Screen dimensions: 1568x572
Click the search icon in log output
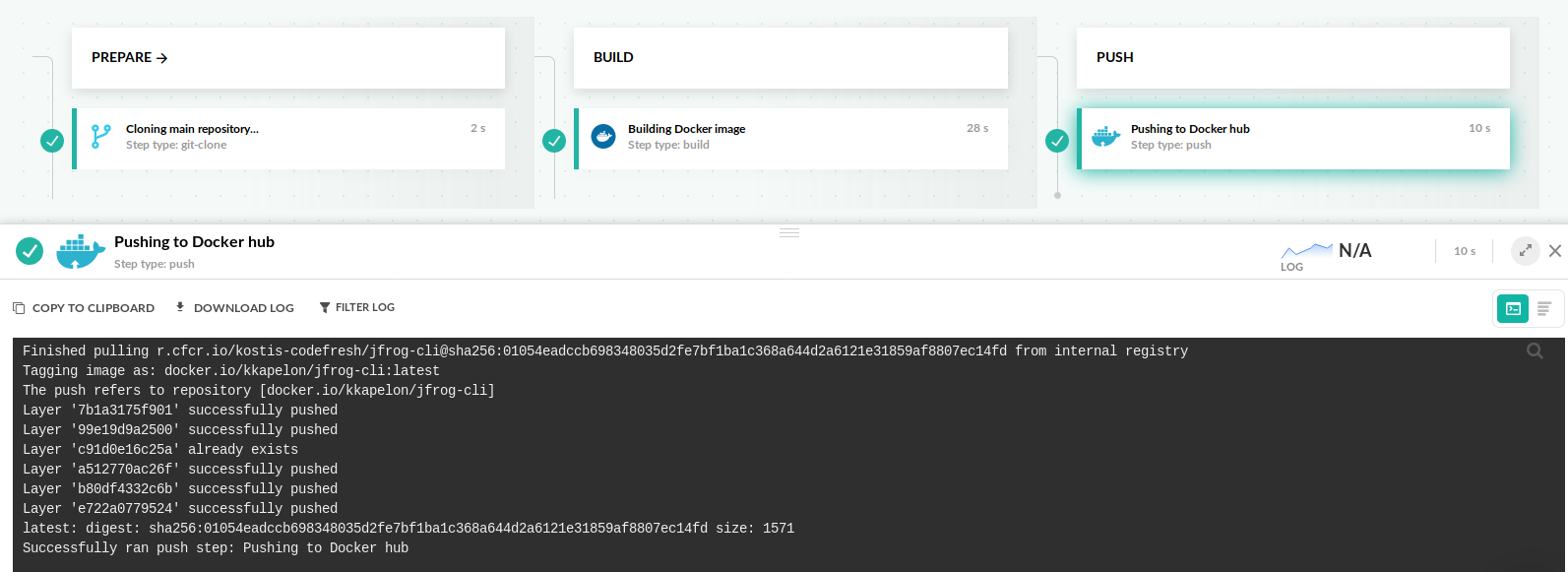click(x=1534, y=351)
